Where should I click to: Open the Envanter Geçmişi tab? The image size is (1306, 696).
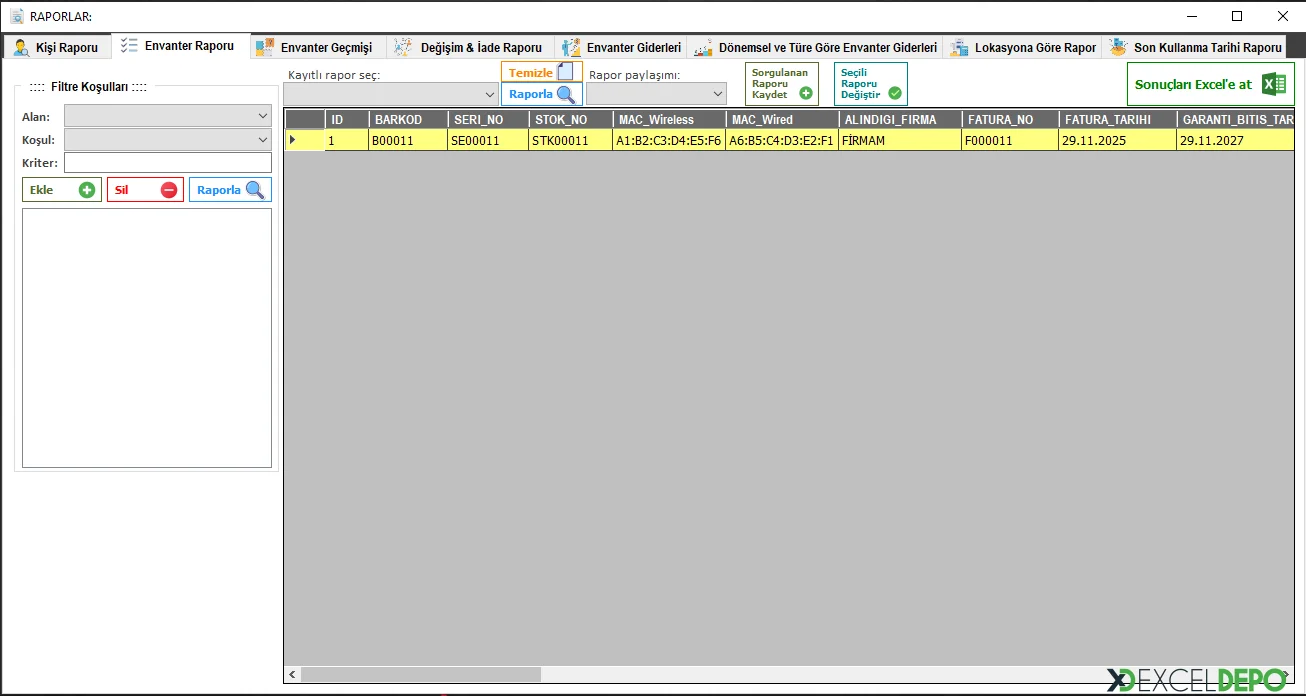click(314, 47)
